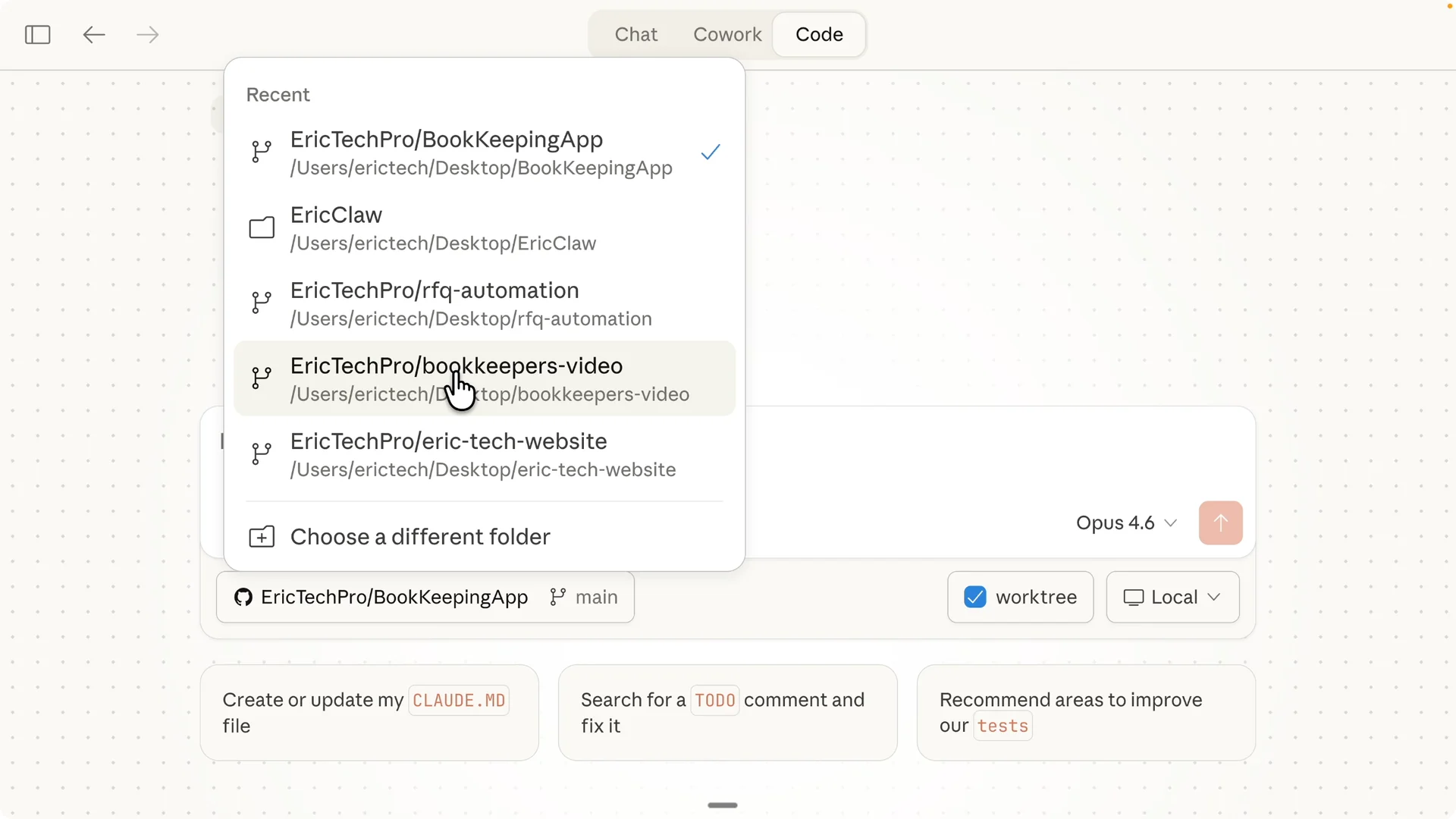Switch to the Cowork tab
The width and height of the screenshot is (1456, 819).
point(727,34)
